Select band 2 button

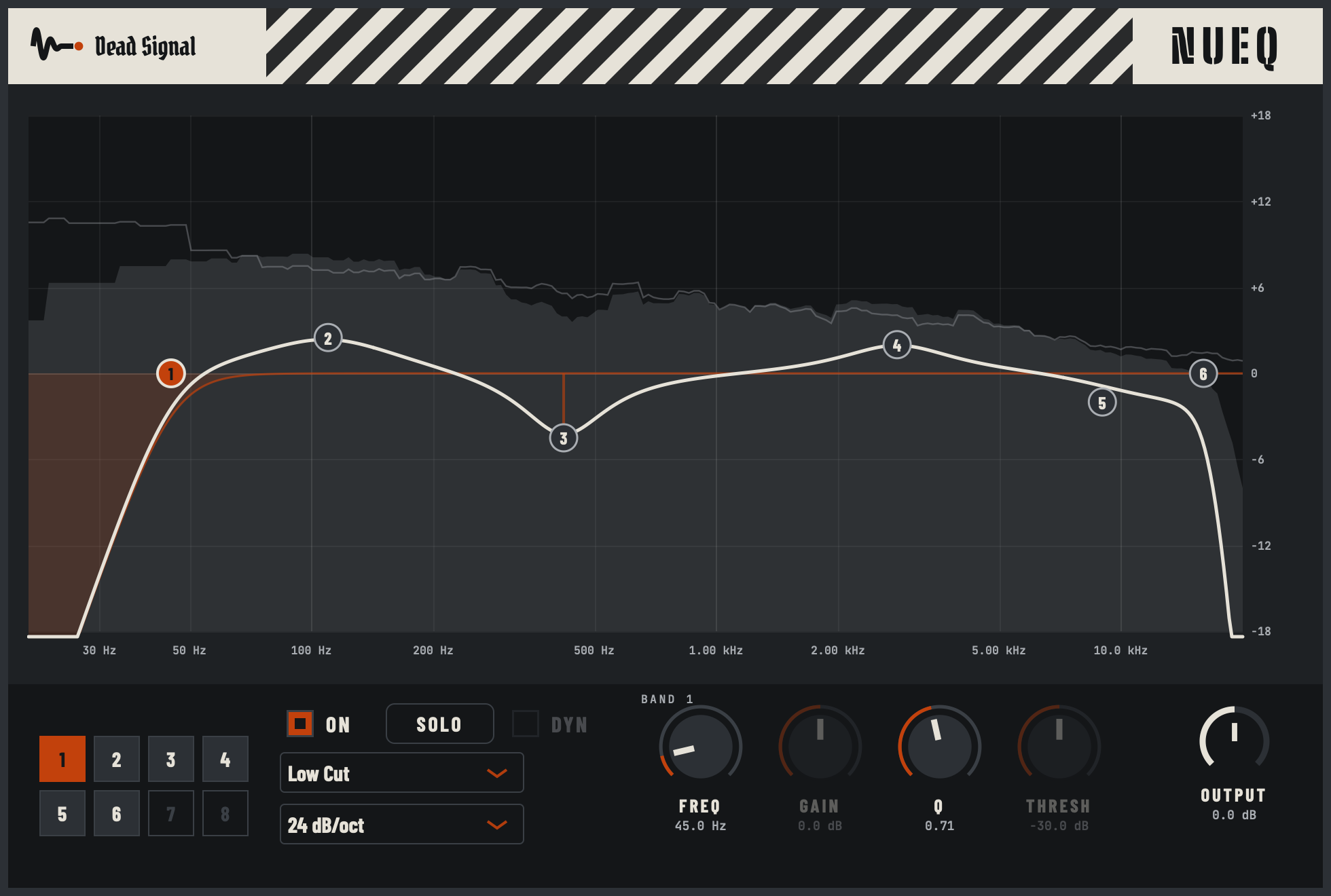(117, 759)
